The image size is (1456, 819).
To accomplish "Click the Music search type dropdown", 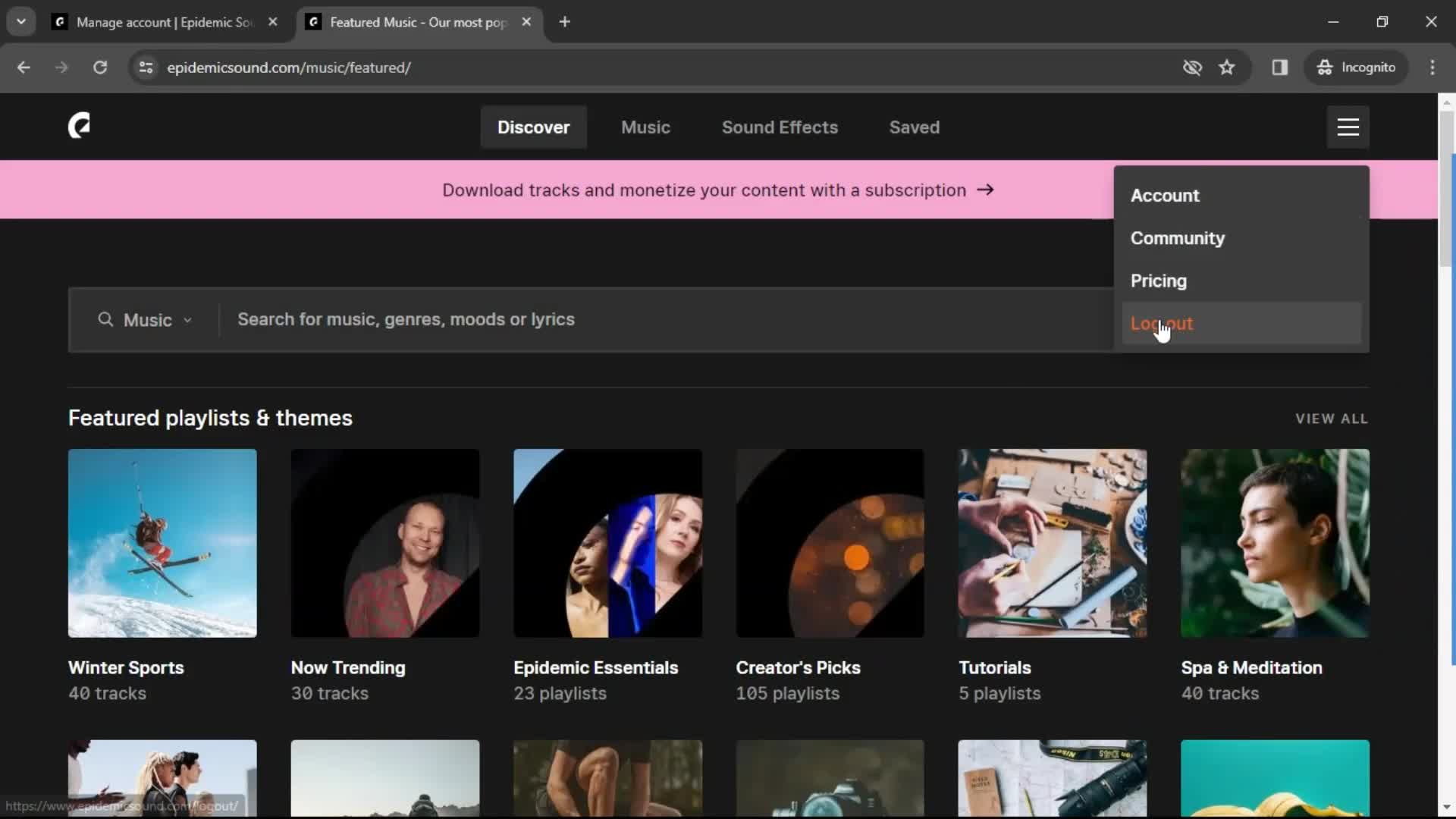I will 146,319.
